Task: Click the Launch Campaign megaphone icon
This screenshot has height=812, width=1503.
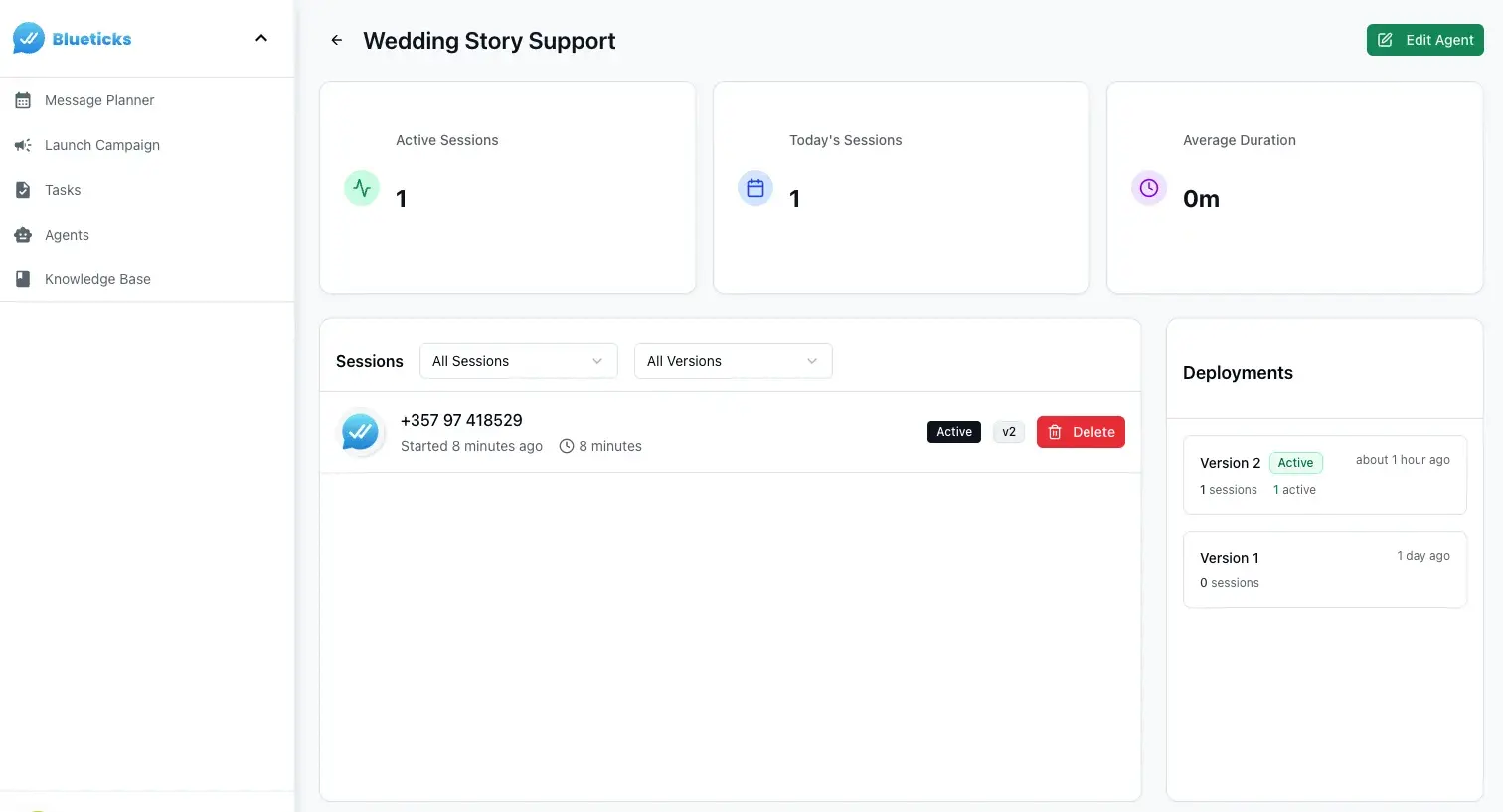Action: point(23,145)
